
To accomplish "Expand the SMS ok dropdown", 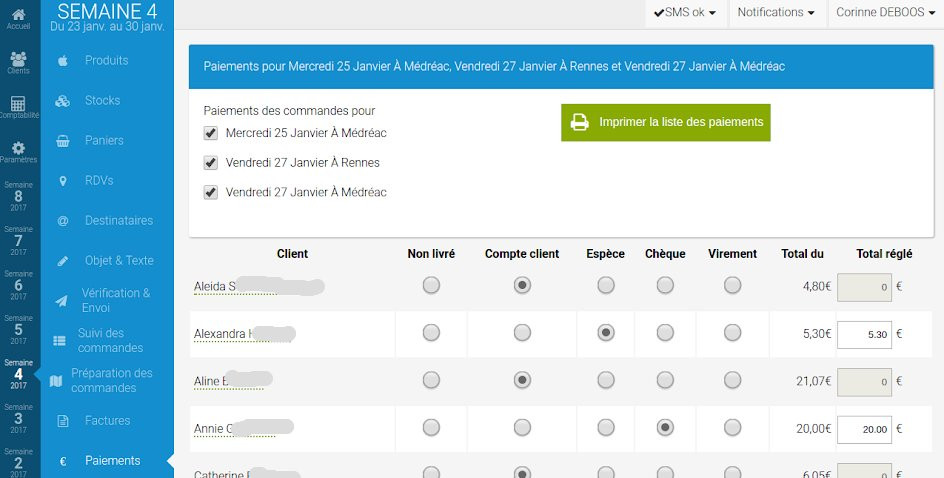I will (684, 13).
